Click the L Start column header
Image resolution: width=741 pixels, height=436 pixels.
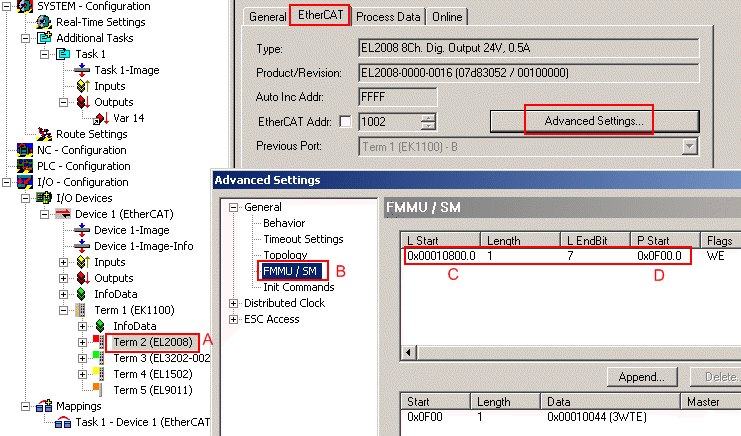[x=440, y=240]
